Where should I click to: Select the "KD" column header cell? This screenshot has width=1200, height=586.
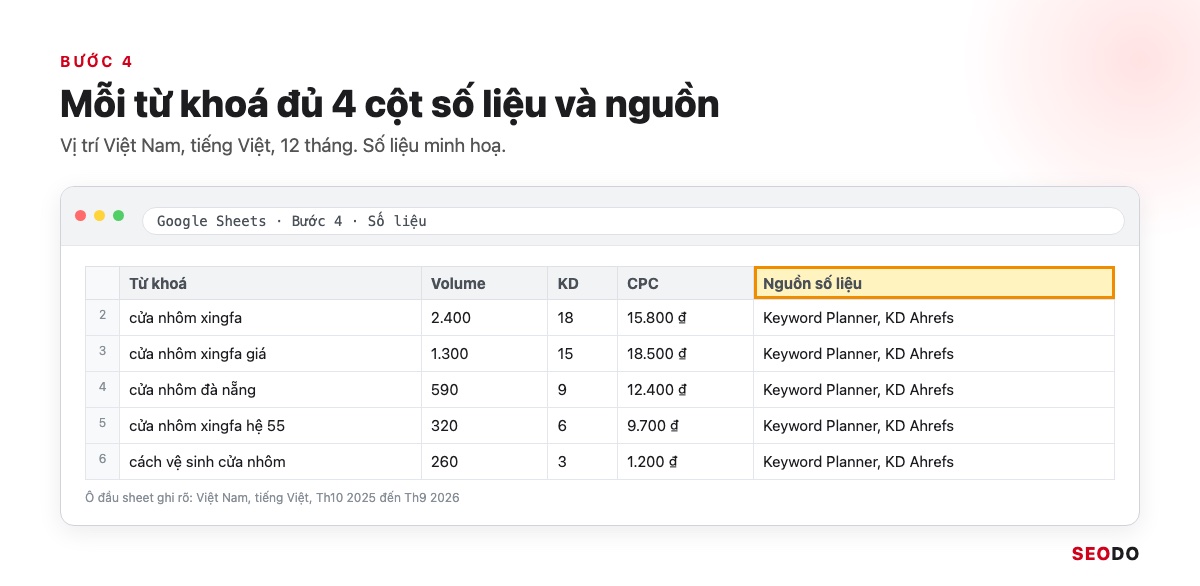(582, 283)
